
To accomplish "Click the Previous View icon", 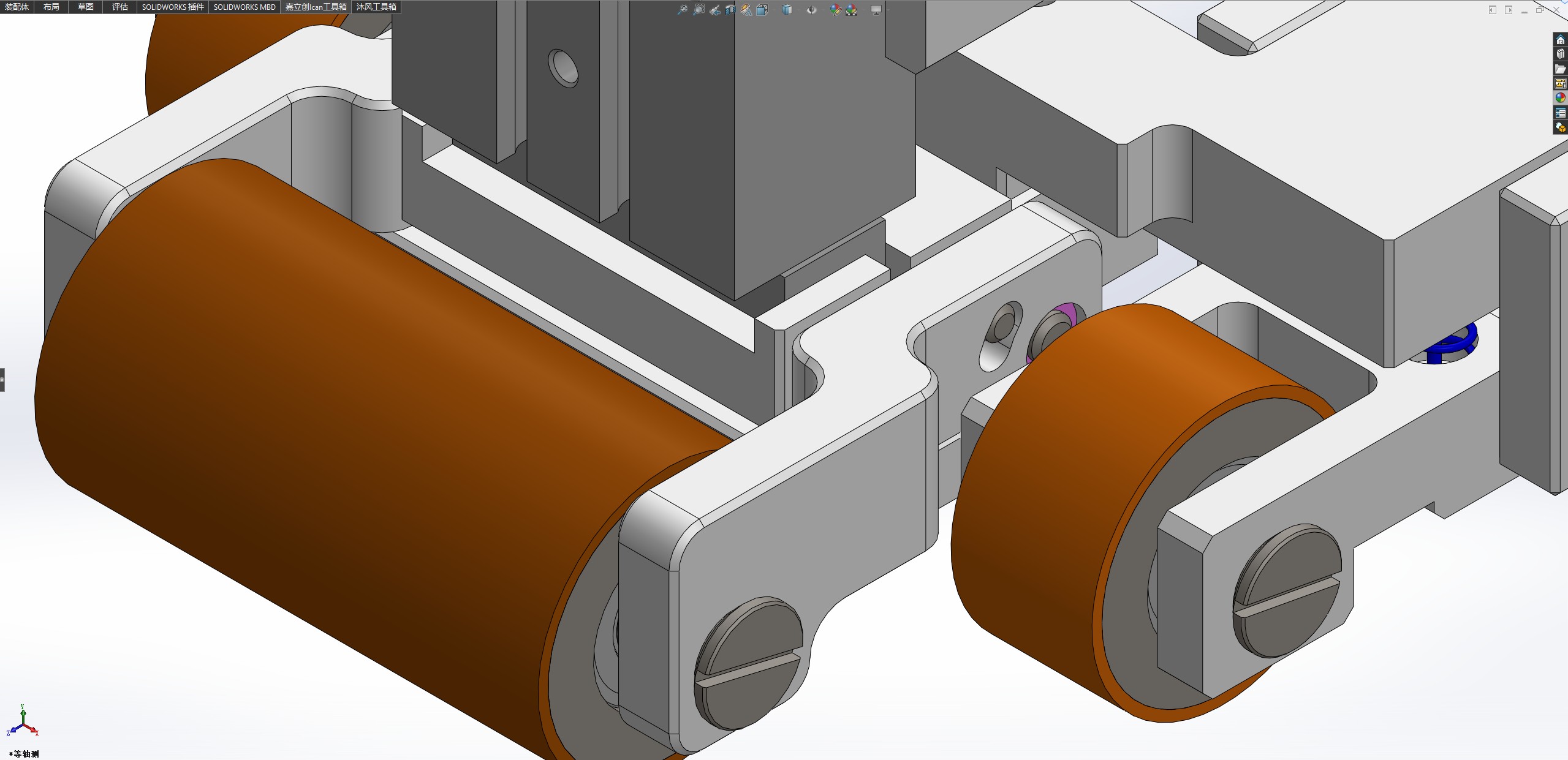I will pos(714,10).
